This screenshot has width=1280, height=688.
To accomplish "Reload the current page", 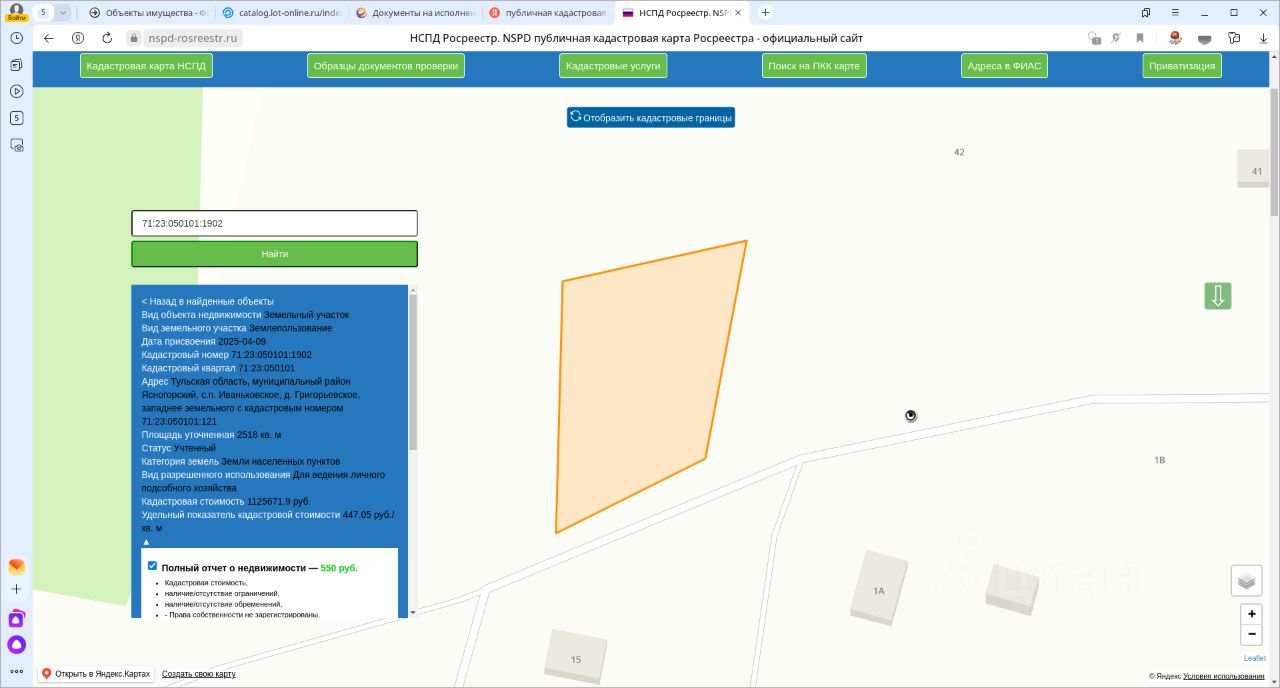I will (108, 38).
